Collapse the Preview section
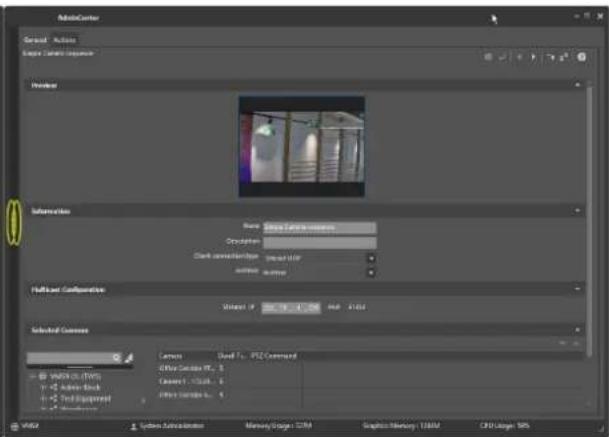The height and width of the screenshot is (437, 609). 578,85
